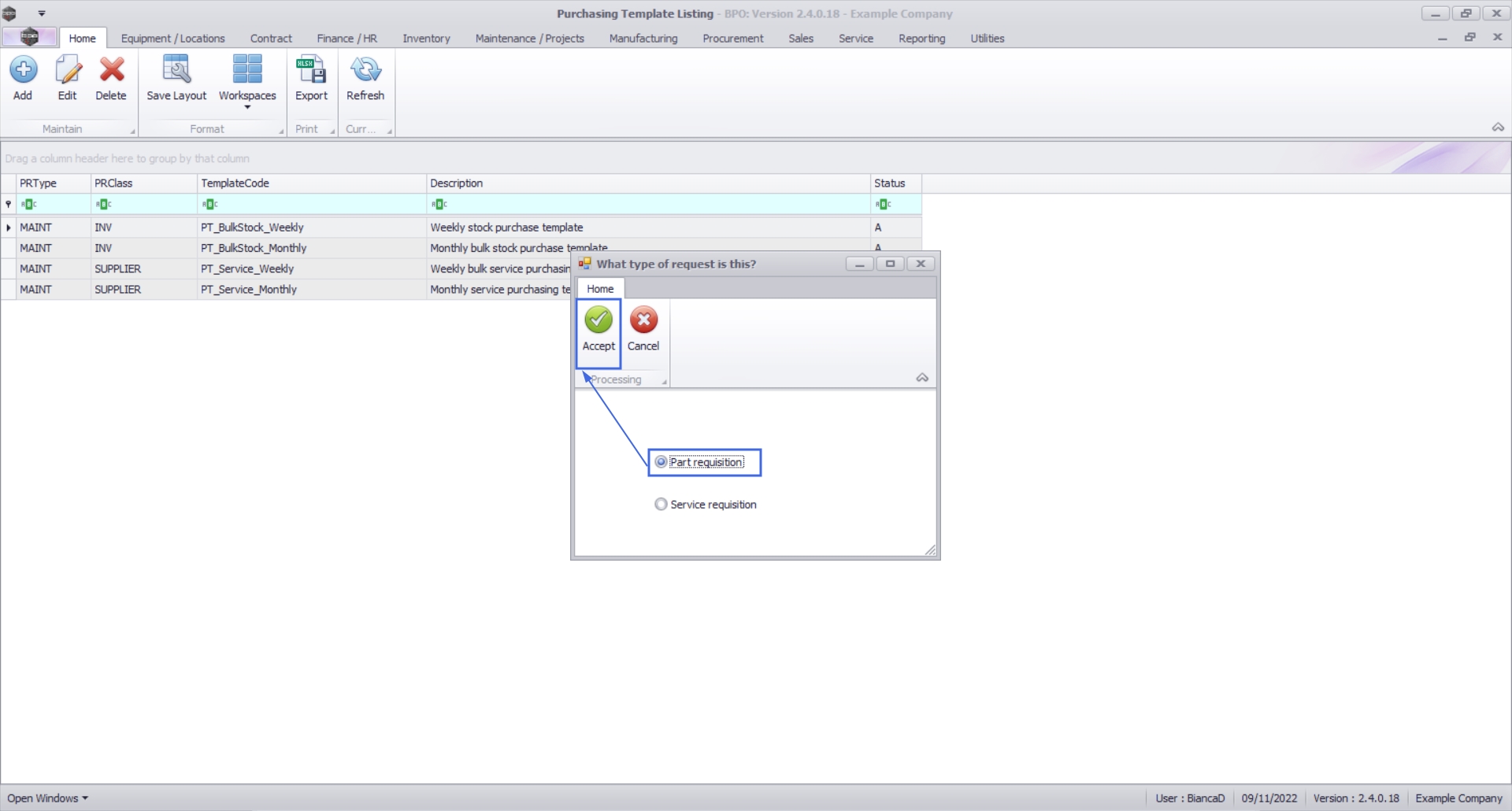Click the PRType column header
The height and width of the screenshot is (811, 1512).
[x=53, y=183]
